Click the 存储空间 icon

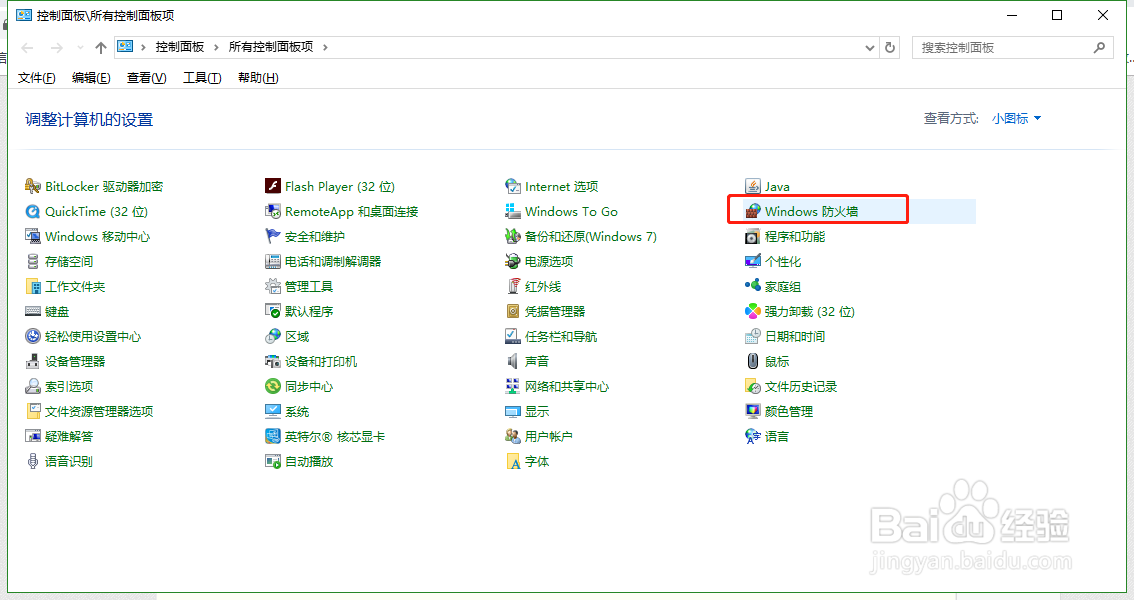point(33,262)
